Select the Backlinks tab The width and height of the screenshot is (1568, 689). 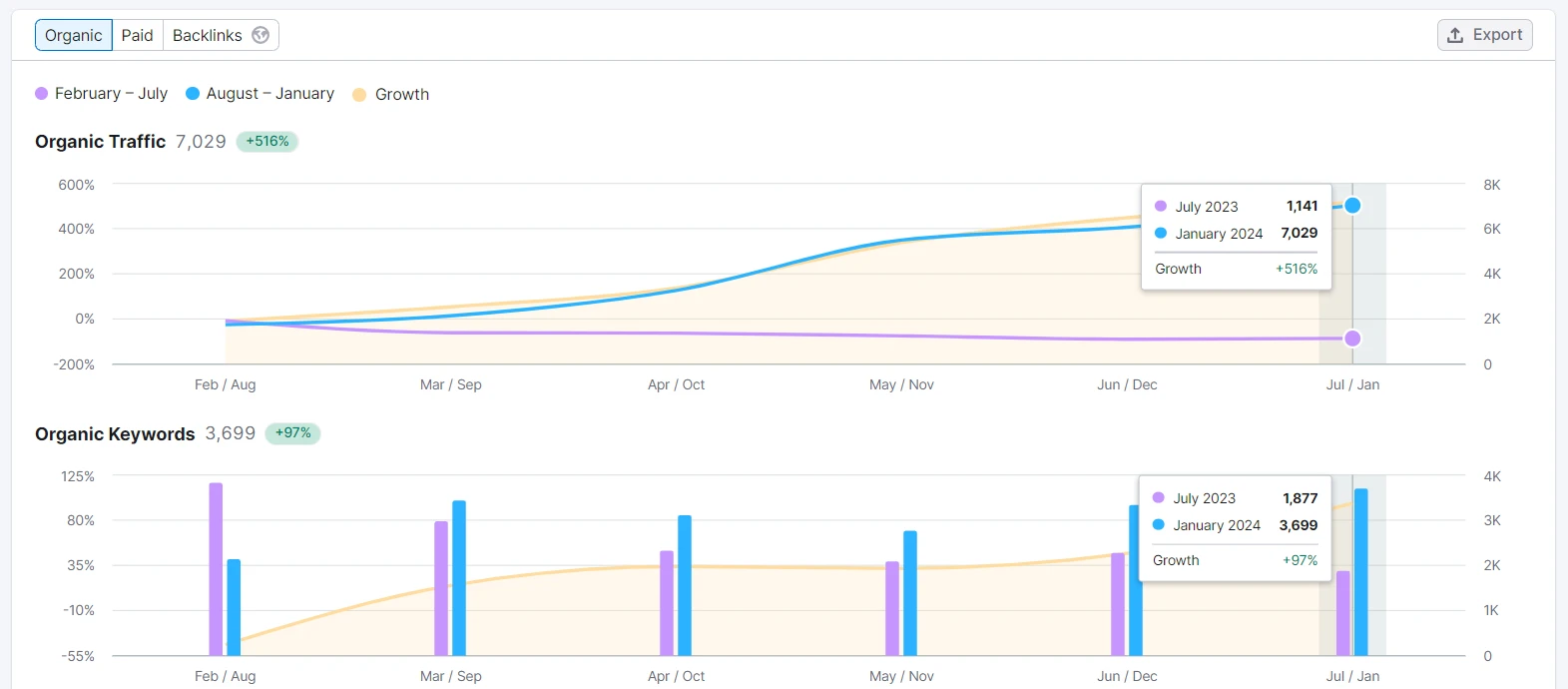[x=221, y=35]
